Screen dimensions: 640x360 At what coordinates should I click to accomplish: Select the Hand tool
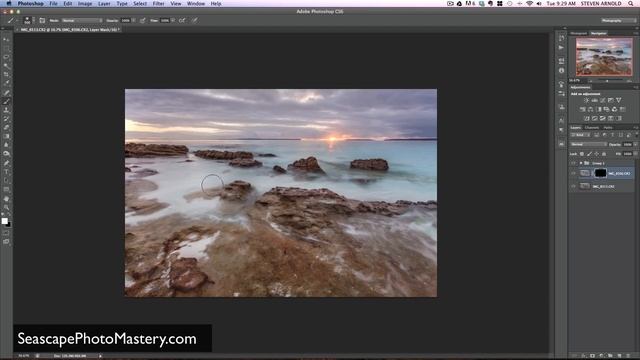[x=6, y=199]
